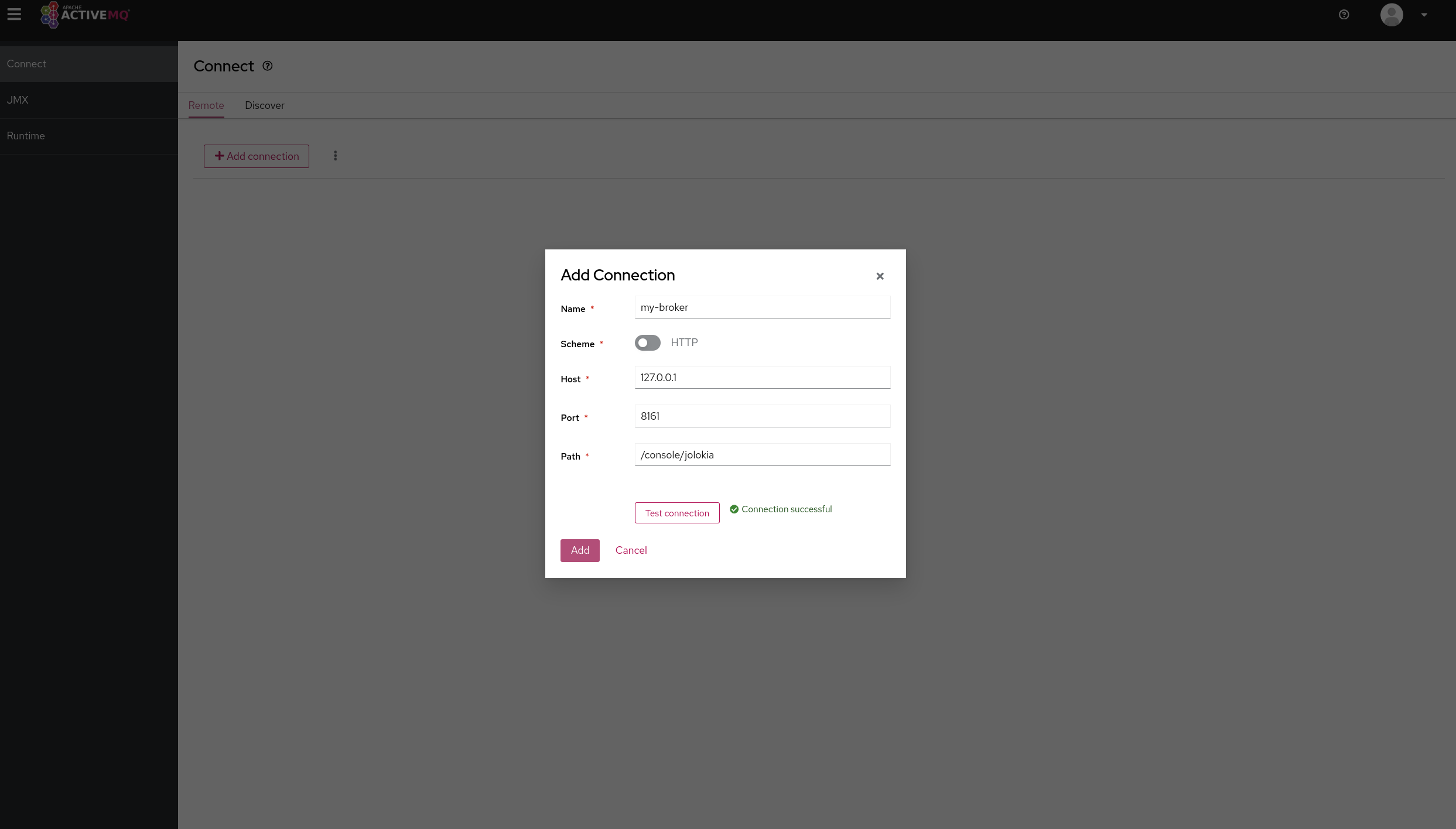Switch to the Discover tab

pos(264,105)
